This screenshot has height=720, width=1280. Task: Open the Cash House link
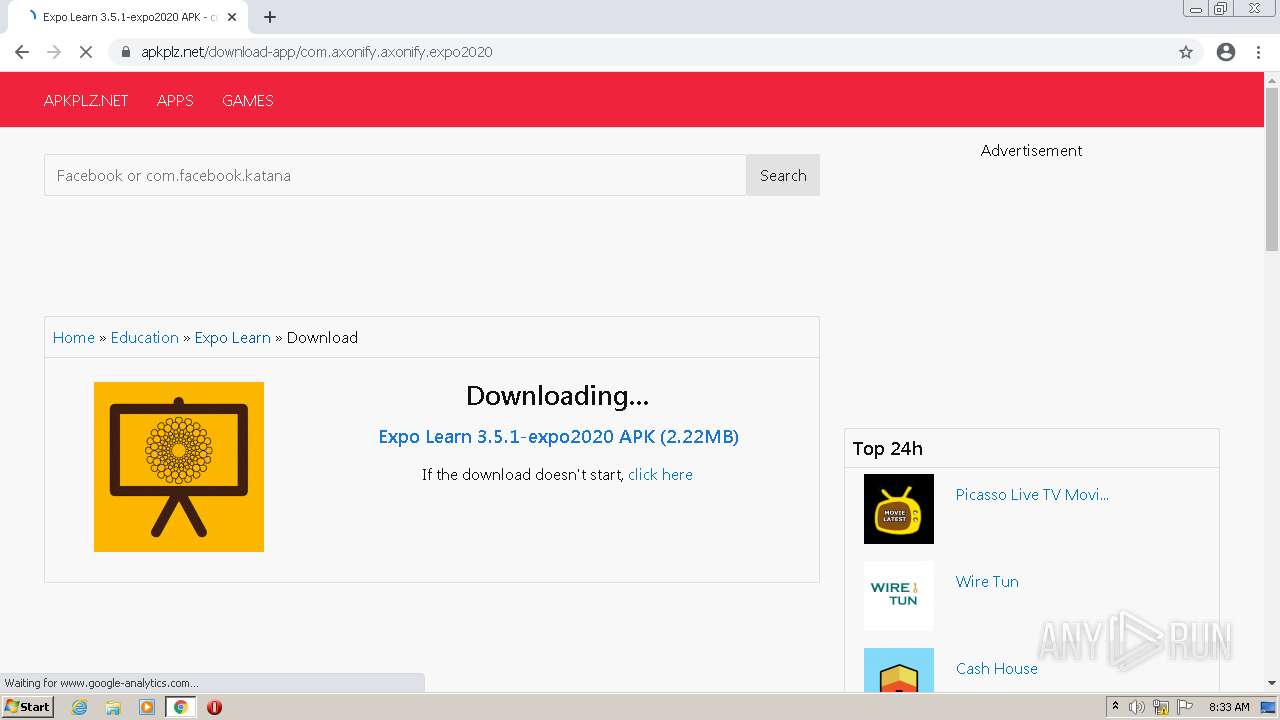pyautogui.click(x=997, y=668)
